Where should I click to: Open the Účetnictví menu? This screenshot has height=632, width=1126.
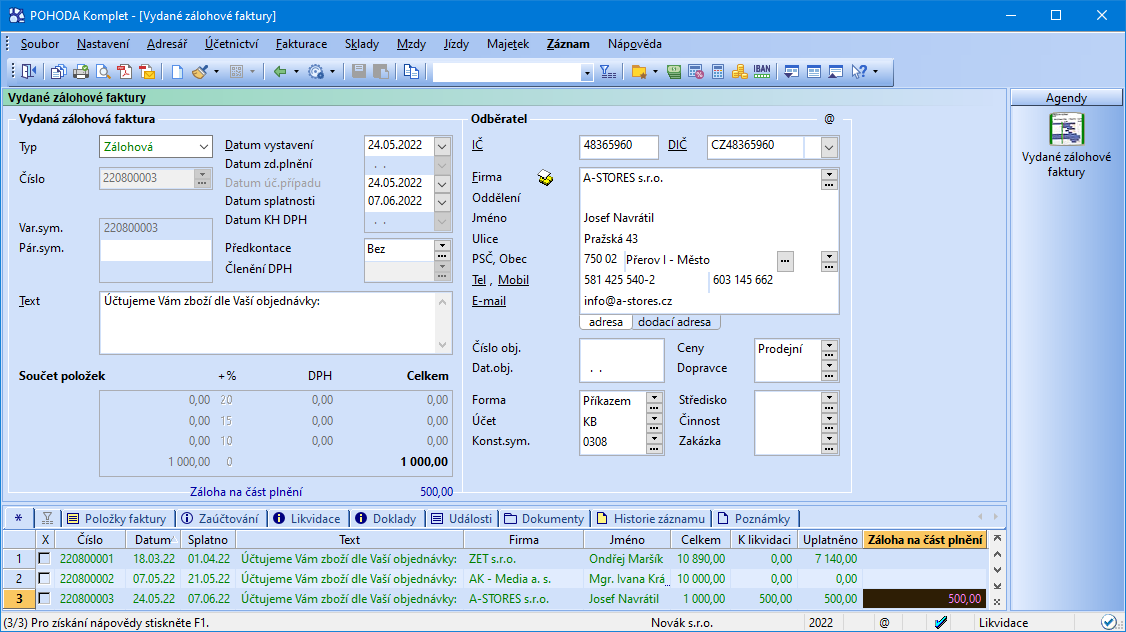click(x=231, y=44)
